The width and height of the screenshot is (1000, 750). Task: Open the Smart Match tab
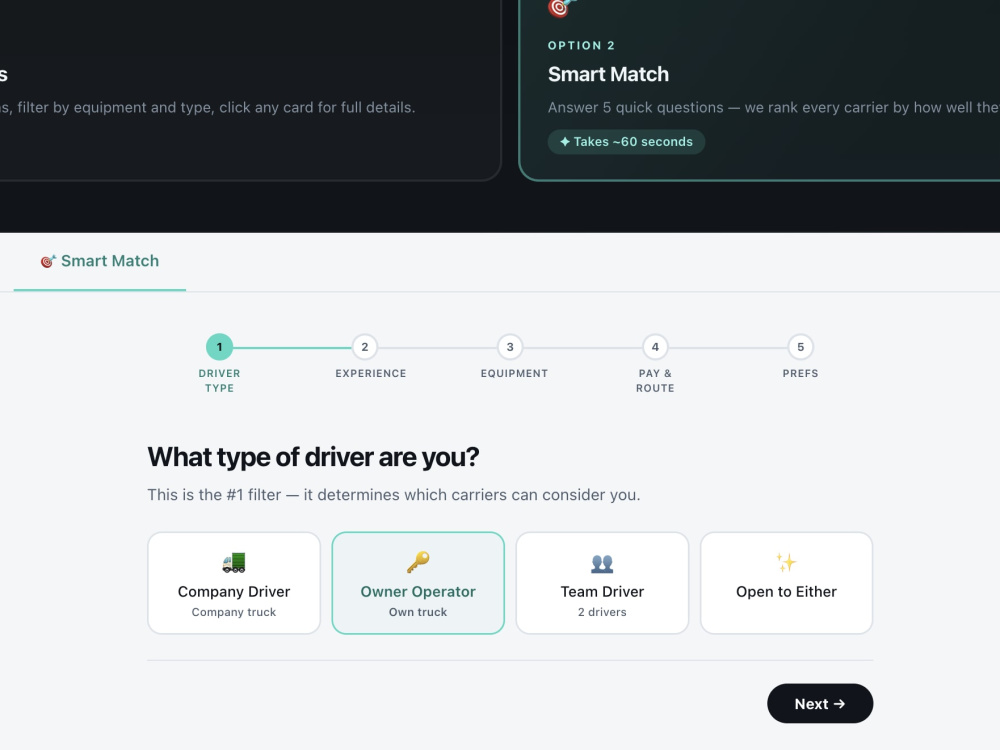(99, 261)
